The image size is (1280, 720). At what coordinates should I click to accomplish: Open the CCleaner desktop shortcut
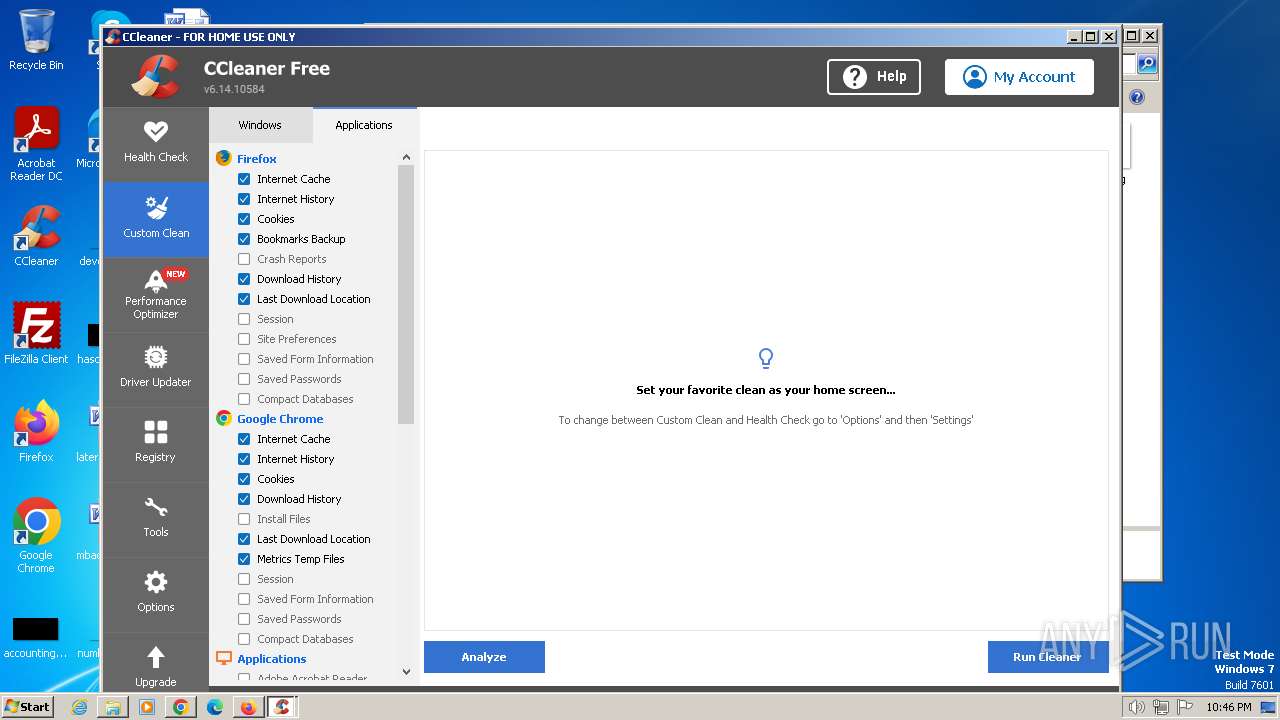click(36, 236)
